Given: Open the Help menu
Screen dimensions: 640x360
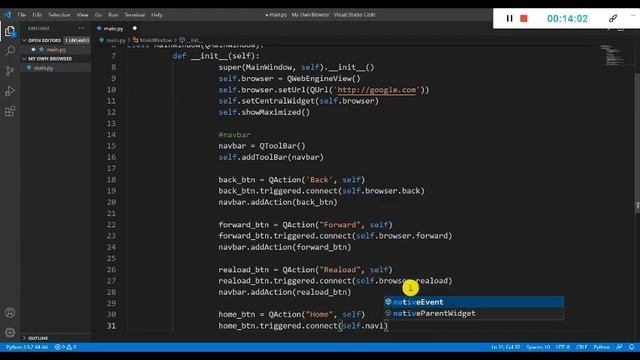Looking at the screenshot, I should [x=157, y=15].
